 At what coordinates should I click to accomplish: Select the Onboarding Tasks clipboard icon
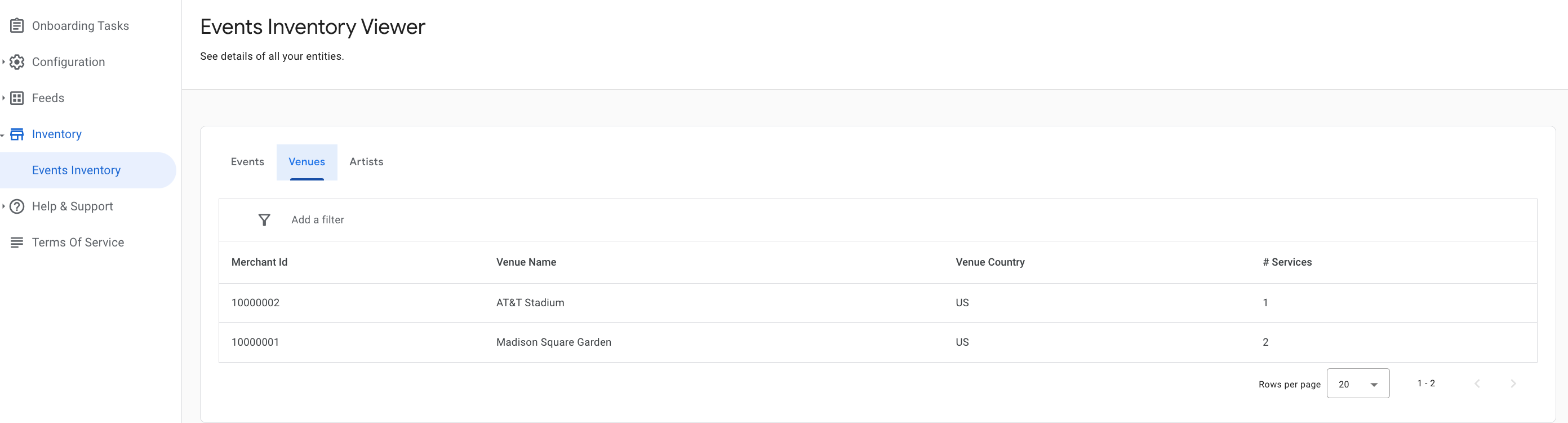(16, 25)
